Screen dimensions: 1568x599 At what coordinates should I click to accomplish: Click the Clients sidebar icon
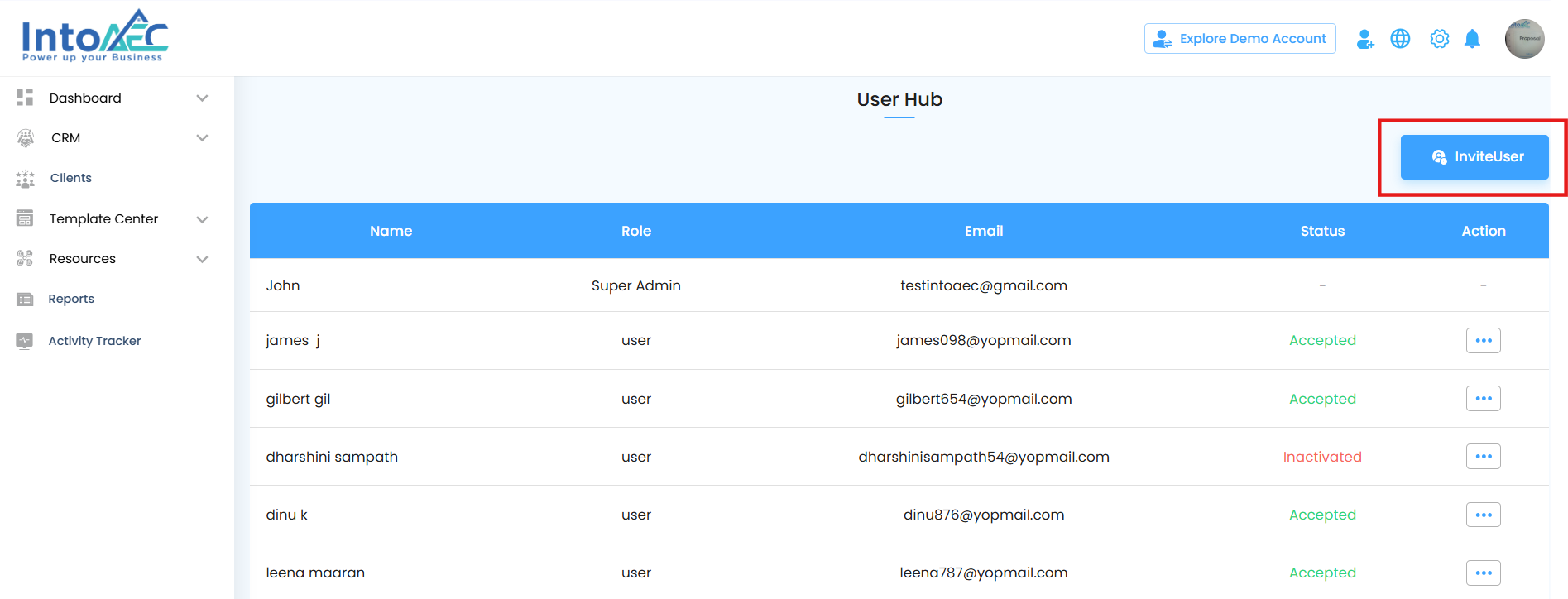25,178
